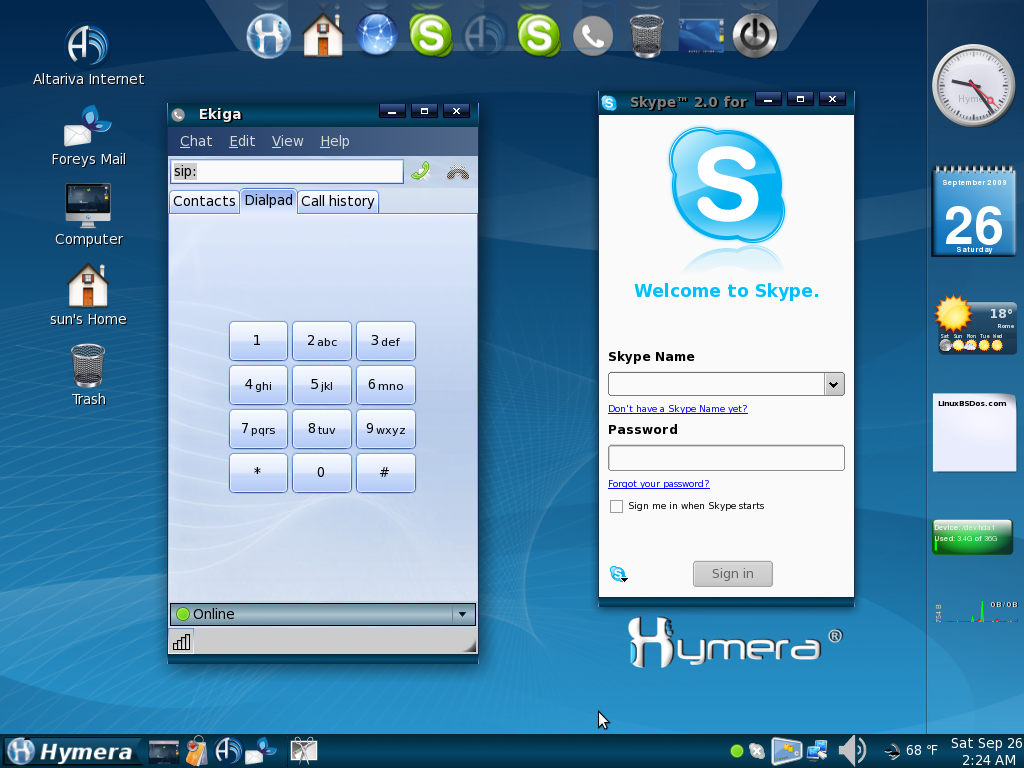Click the scissors clipboard icon in the taskbar

coord(304,752)
